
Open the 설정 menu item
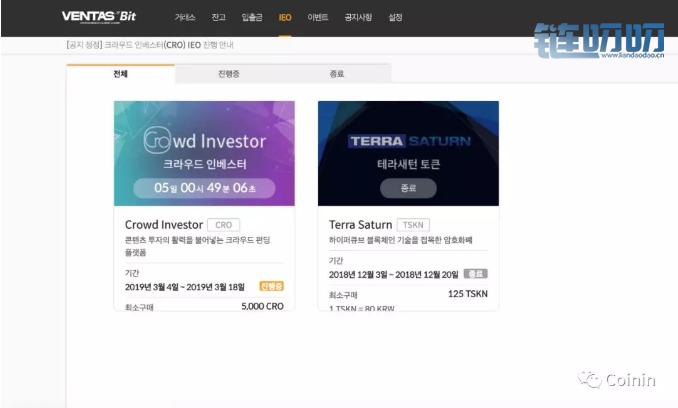395,17
